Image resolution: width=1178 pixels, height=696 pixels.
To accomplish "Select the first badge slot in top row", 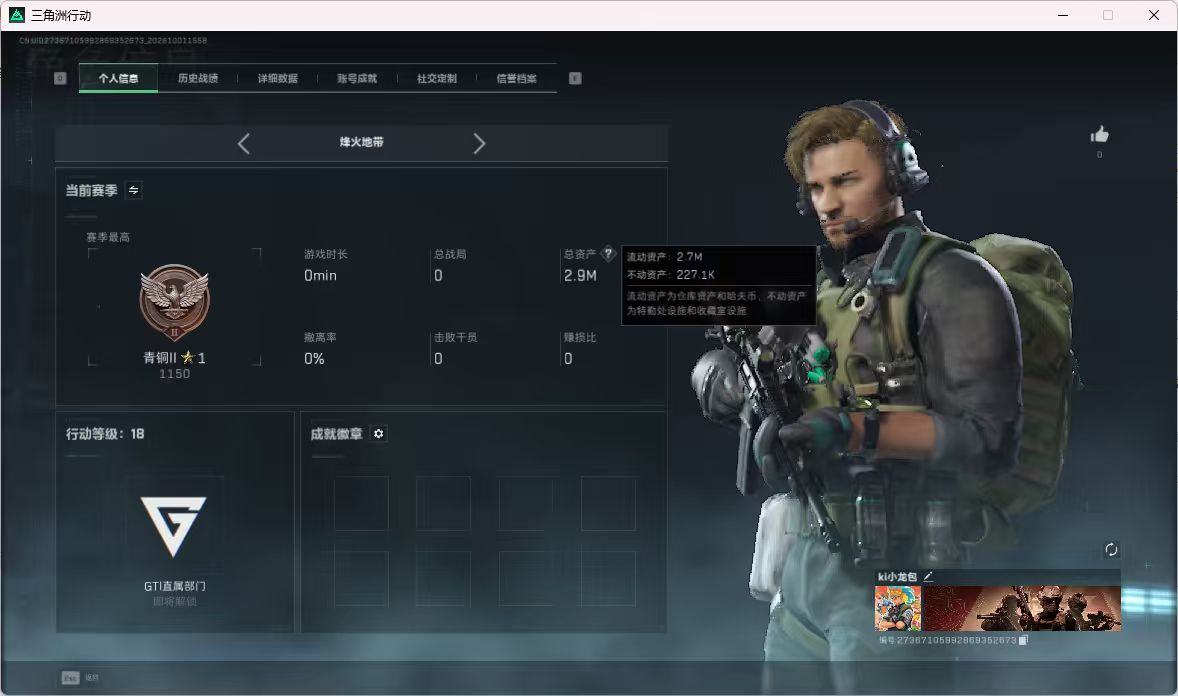I will click(x=361, y=503).
